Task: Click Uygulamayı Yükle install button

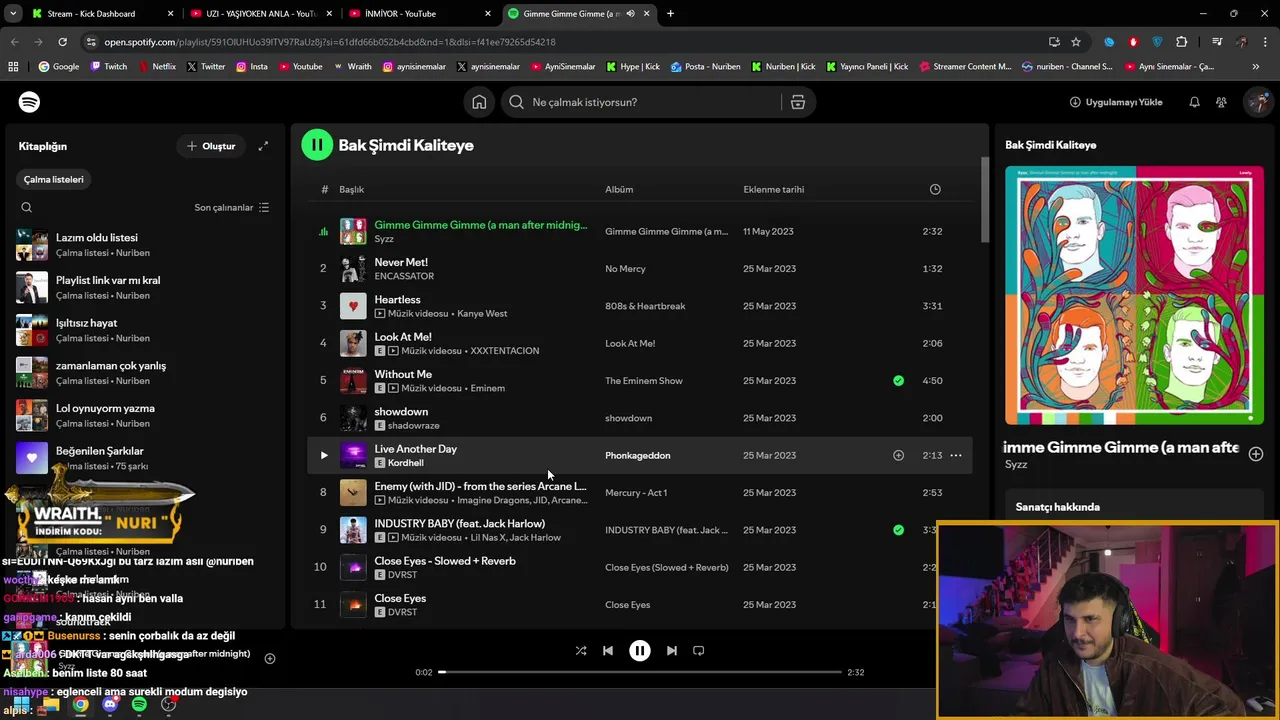Action: [1116, 102]
